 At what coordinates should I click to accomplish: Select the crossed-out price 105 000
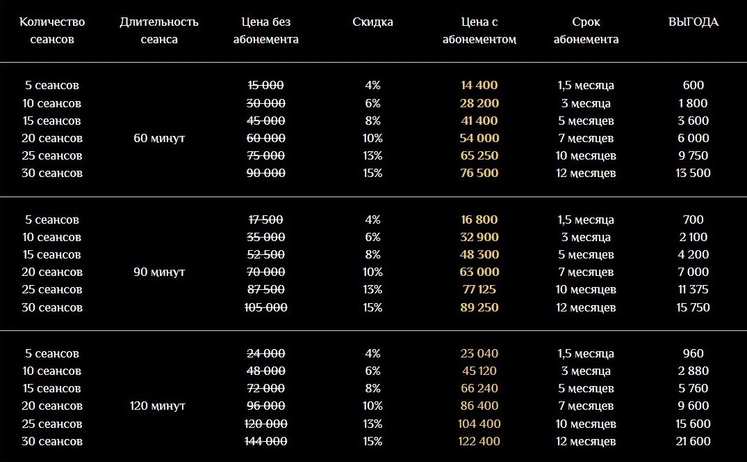point(266,307)
